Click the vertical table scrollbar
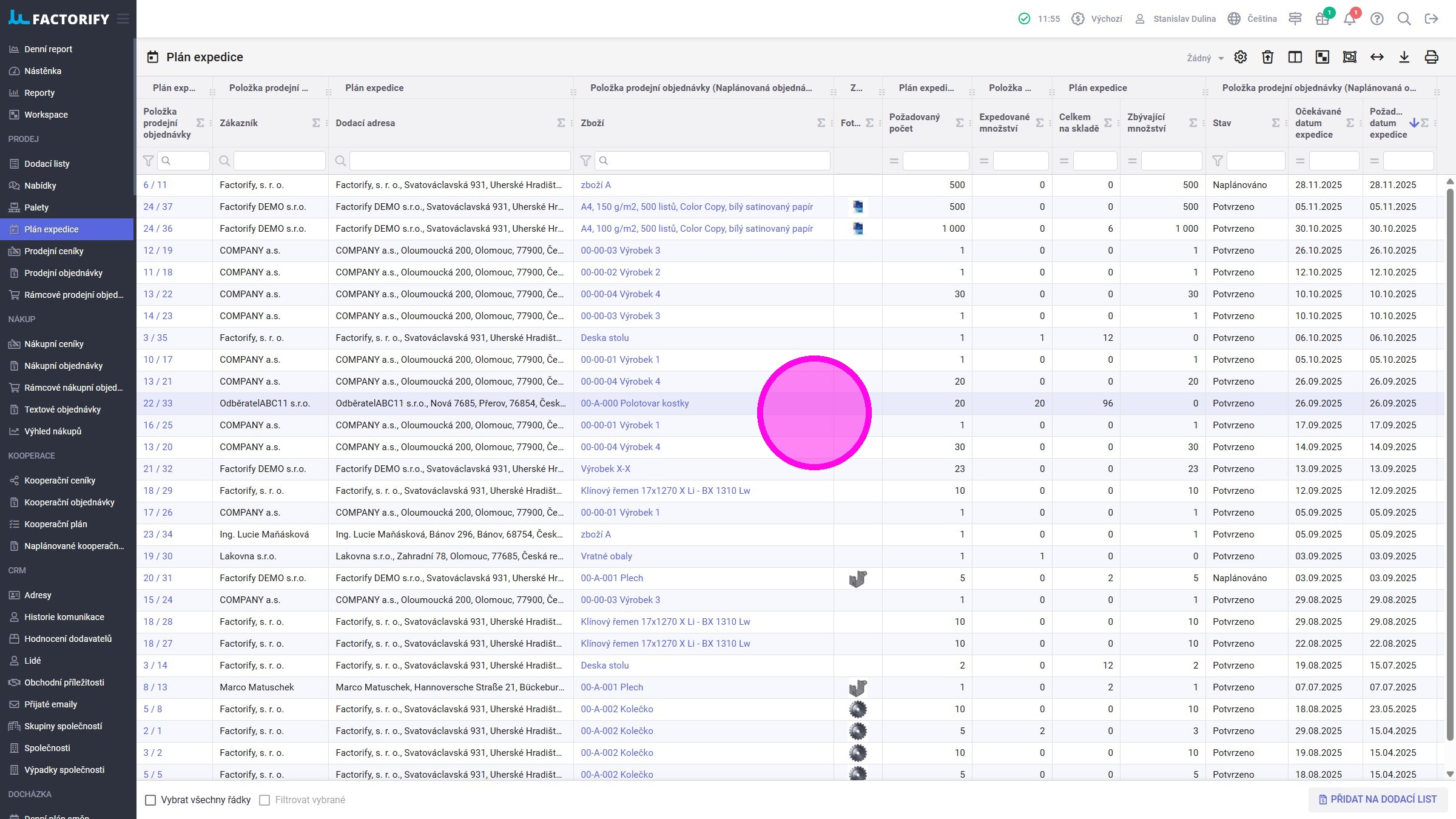The height and width of the screenshot is (819, 1456). click(1449, 461)
